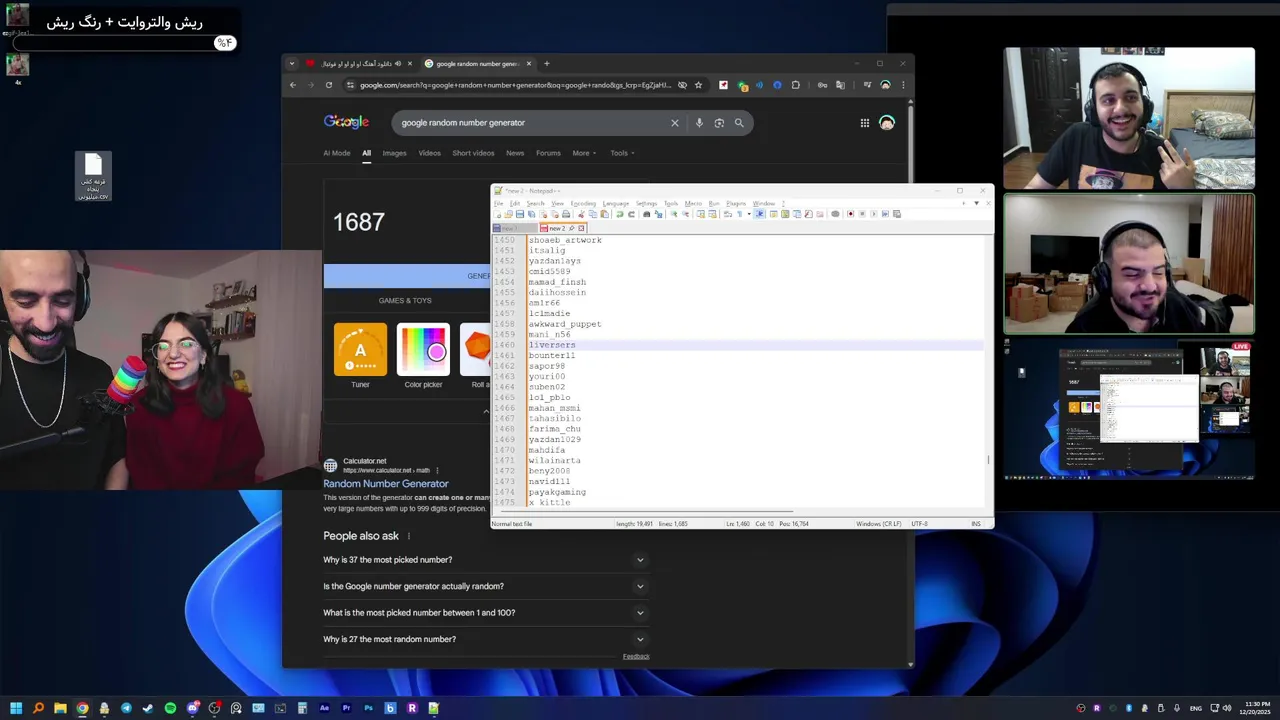Open Spotify from the taskbar
This screenshot has width=1280, height=720.
click(170, 708)
